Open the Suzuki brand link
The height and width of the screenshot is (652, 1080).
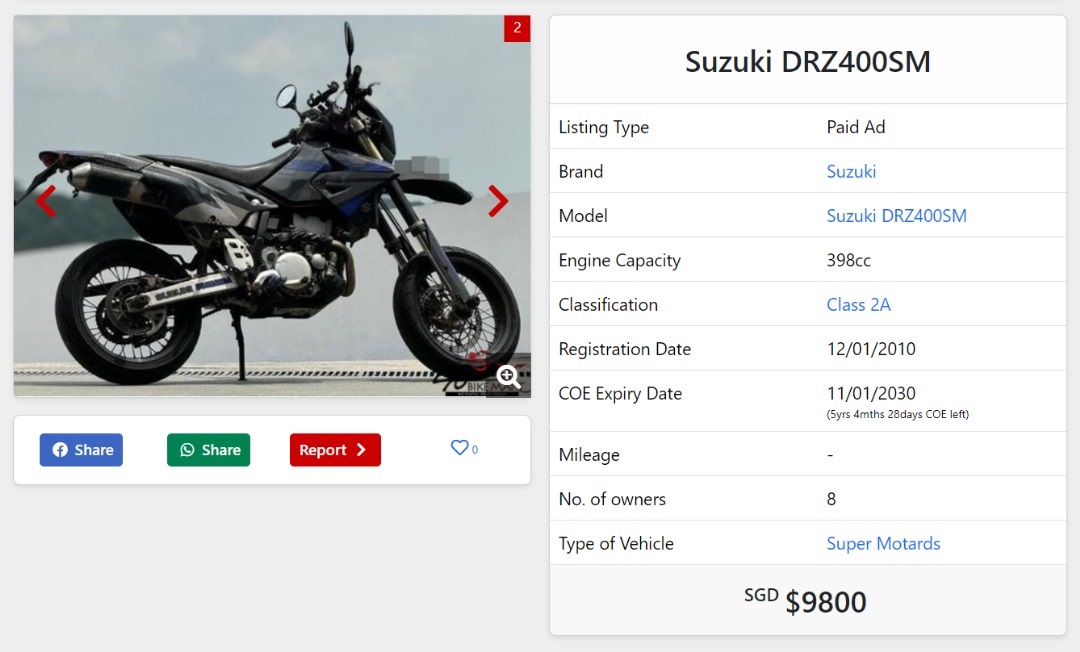(851, 171)
